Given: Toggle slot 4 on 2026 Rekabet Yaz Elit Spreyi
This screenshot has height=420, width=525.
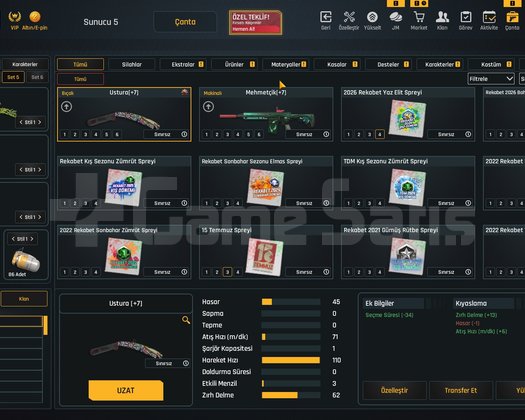Looking at the screenshot, I should (x=380, y=134).
